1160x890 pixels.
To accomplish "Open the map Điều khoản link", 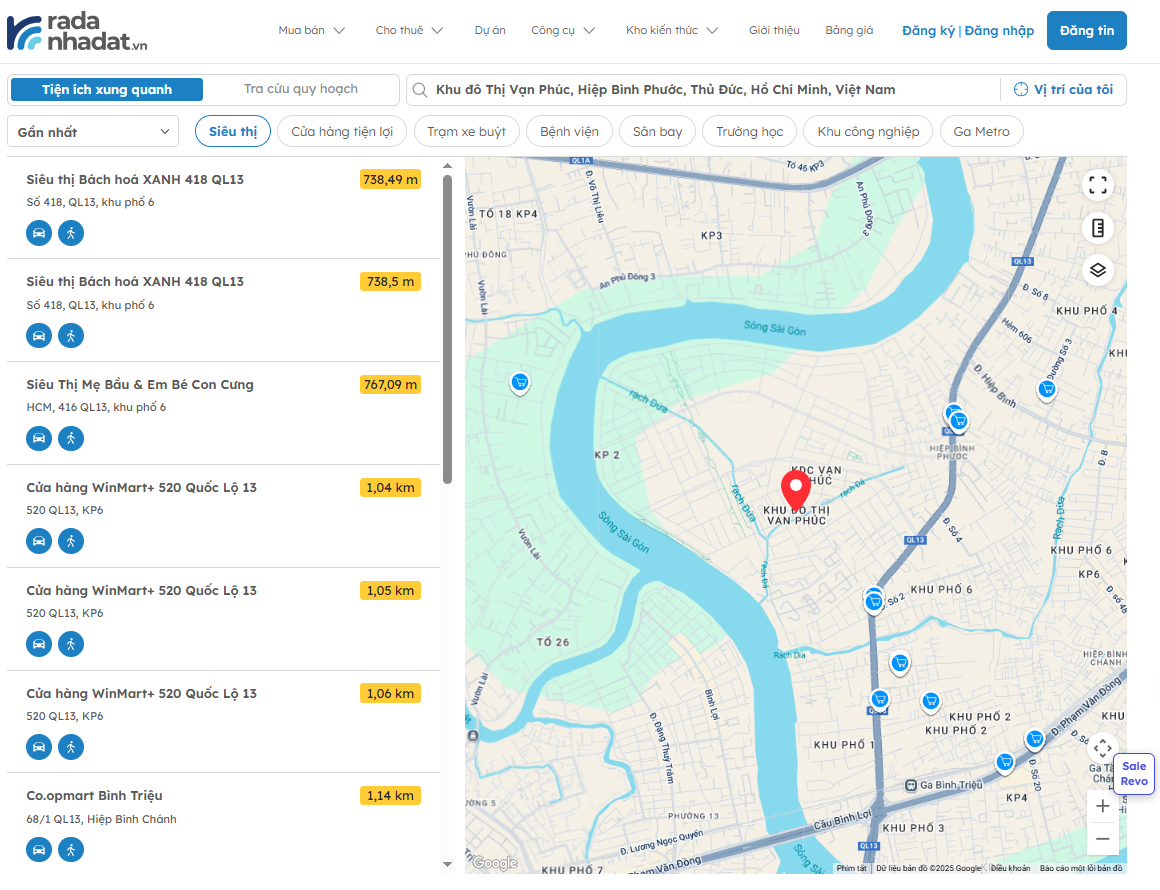I will click(x=1011, y=868).
